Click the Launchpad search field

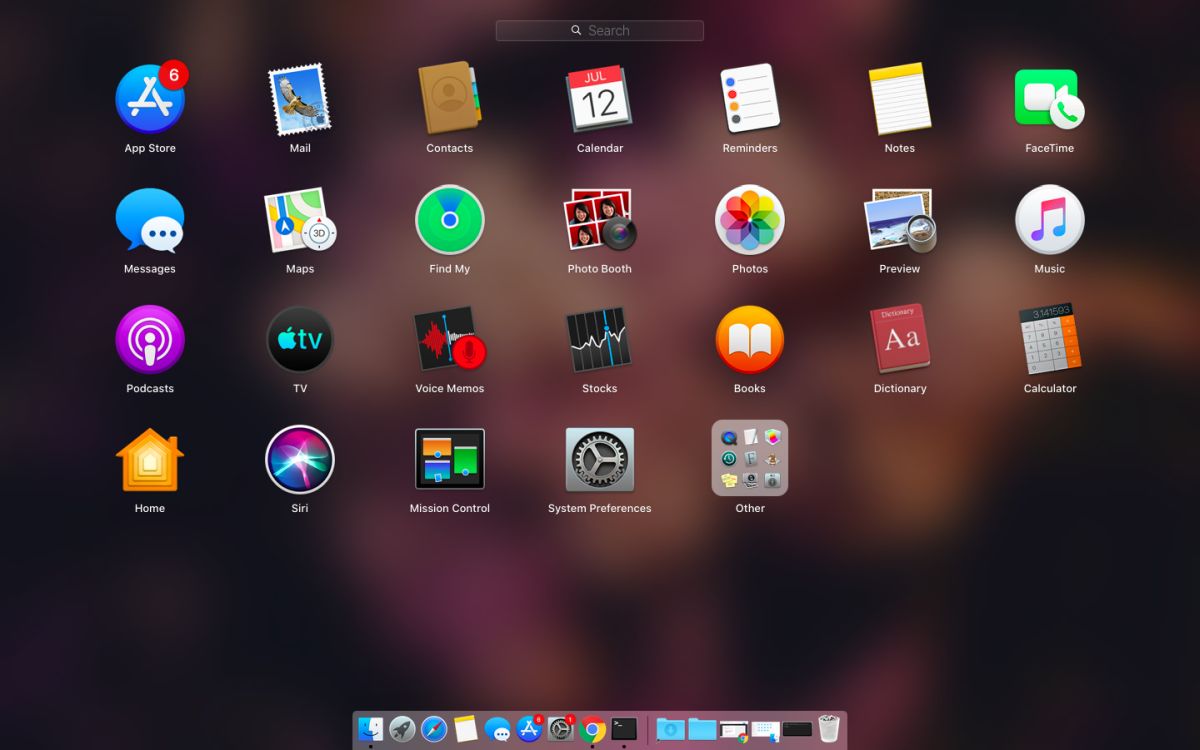click(600, 30)
